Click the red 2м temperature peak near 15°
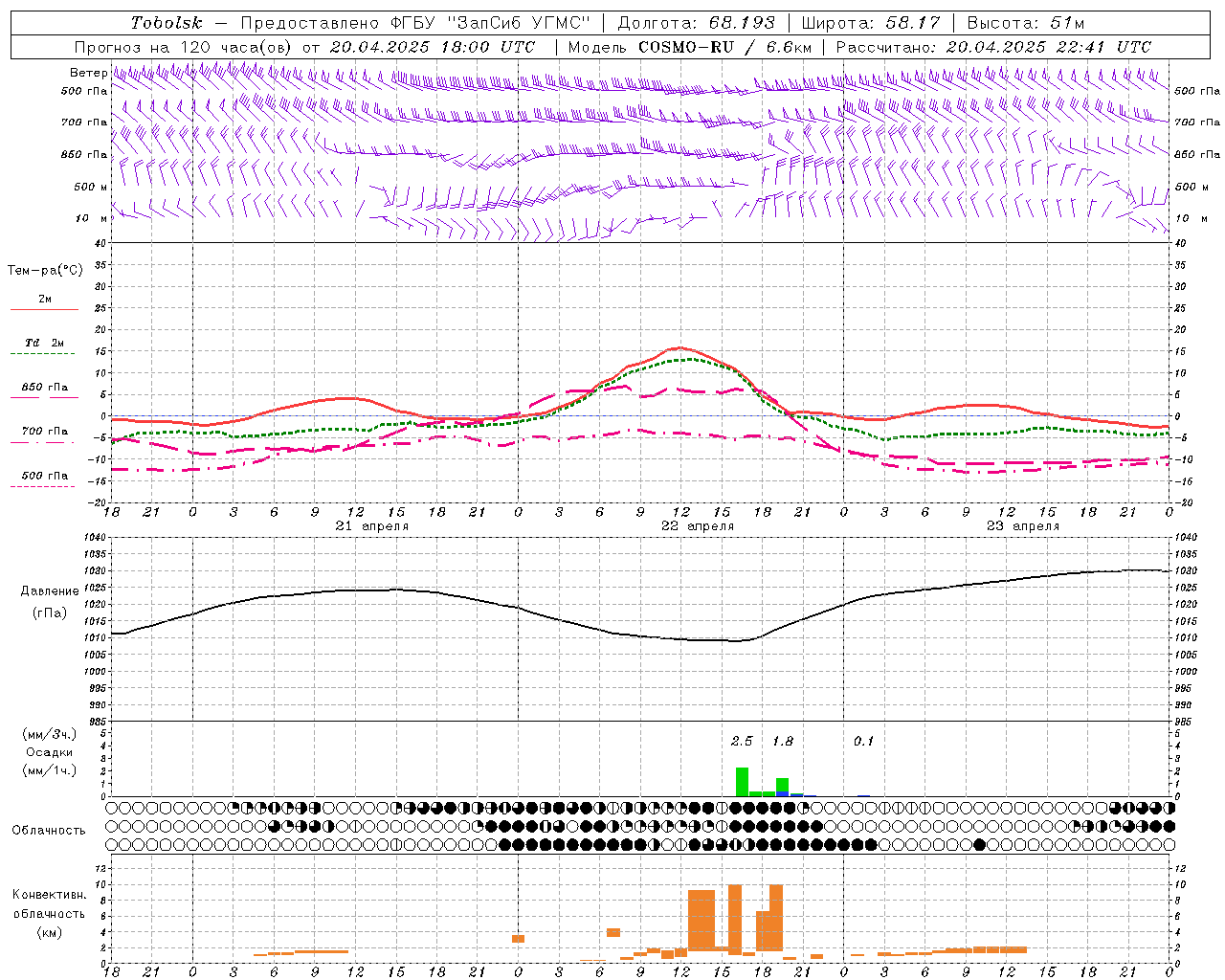This screenshot has width=1225, height=980. coord(680,348)
